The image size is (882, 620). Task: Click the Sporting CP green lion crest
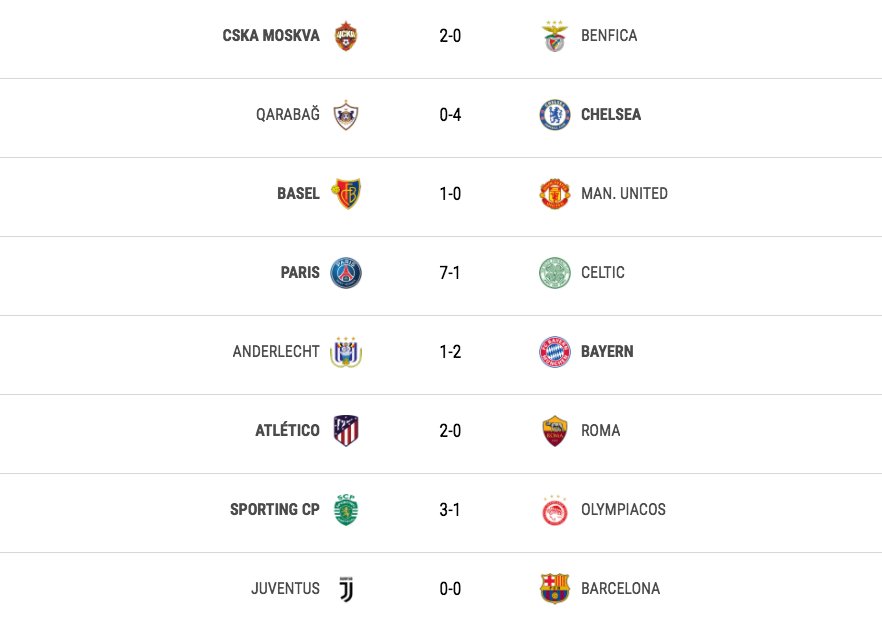point(346,510)
